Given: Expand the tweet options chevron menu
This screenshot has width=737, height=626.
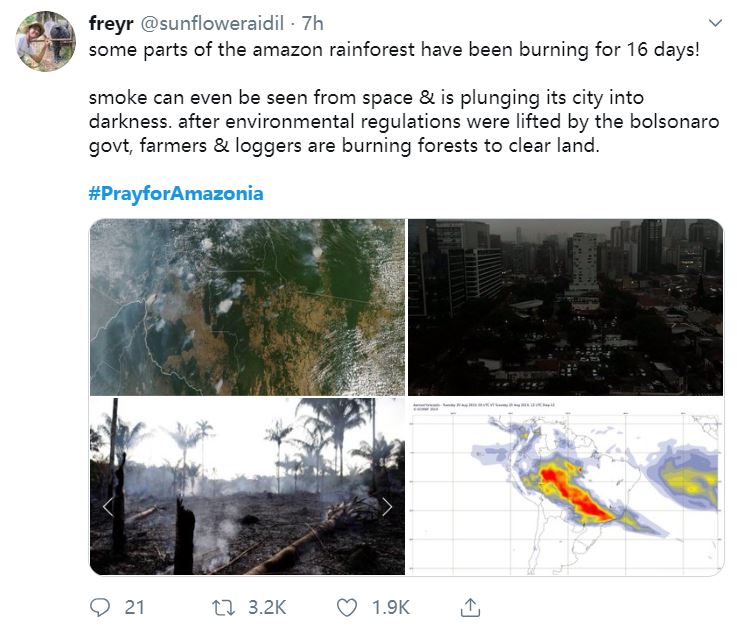Looking at the screenshot, I should point(715,22).
